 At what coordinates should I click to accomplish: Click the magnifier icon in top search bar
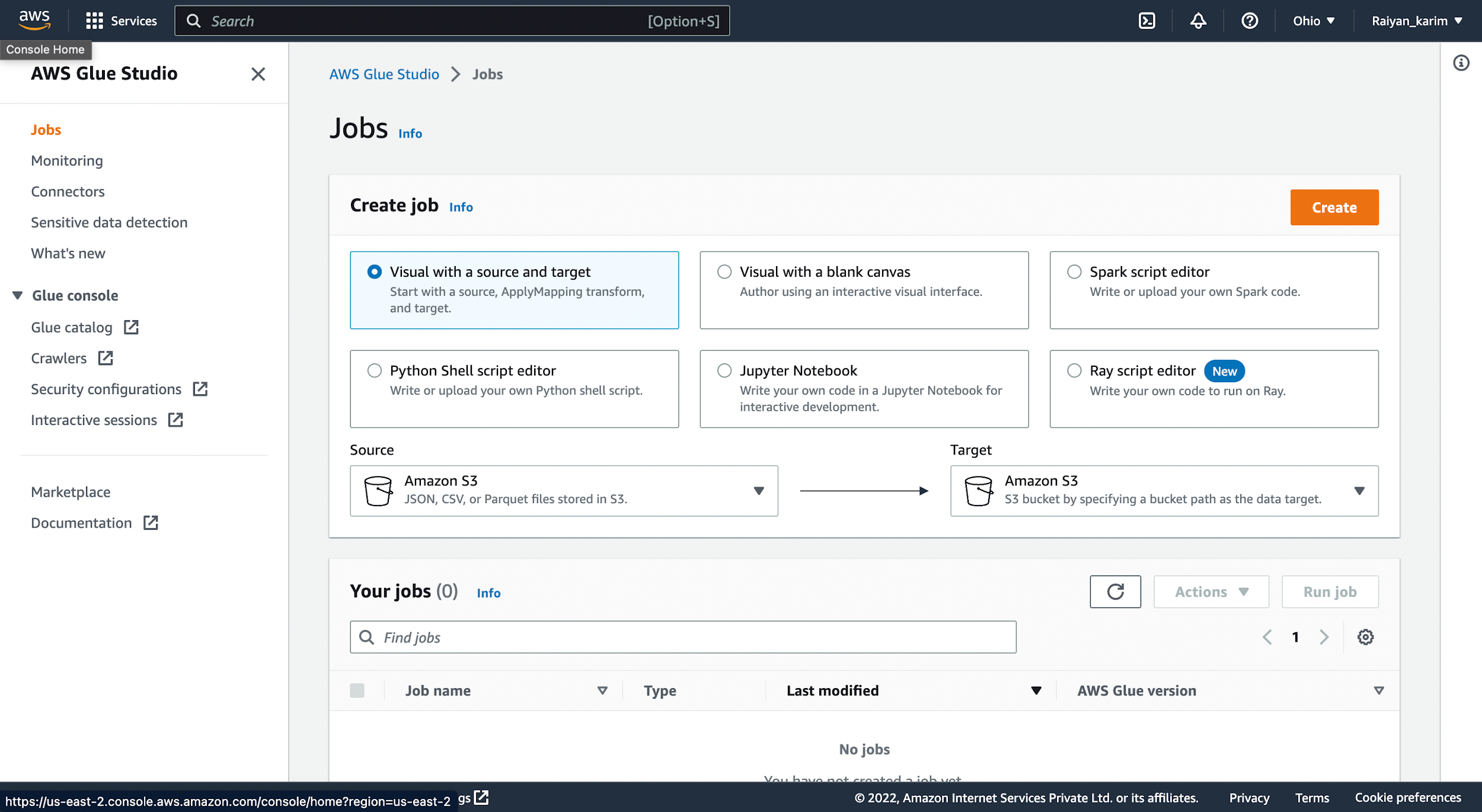193,21
